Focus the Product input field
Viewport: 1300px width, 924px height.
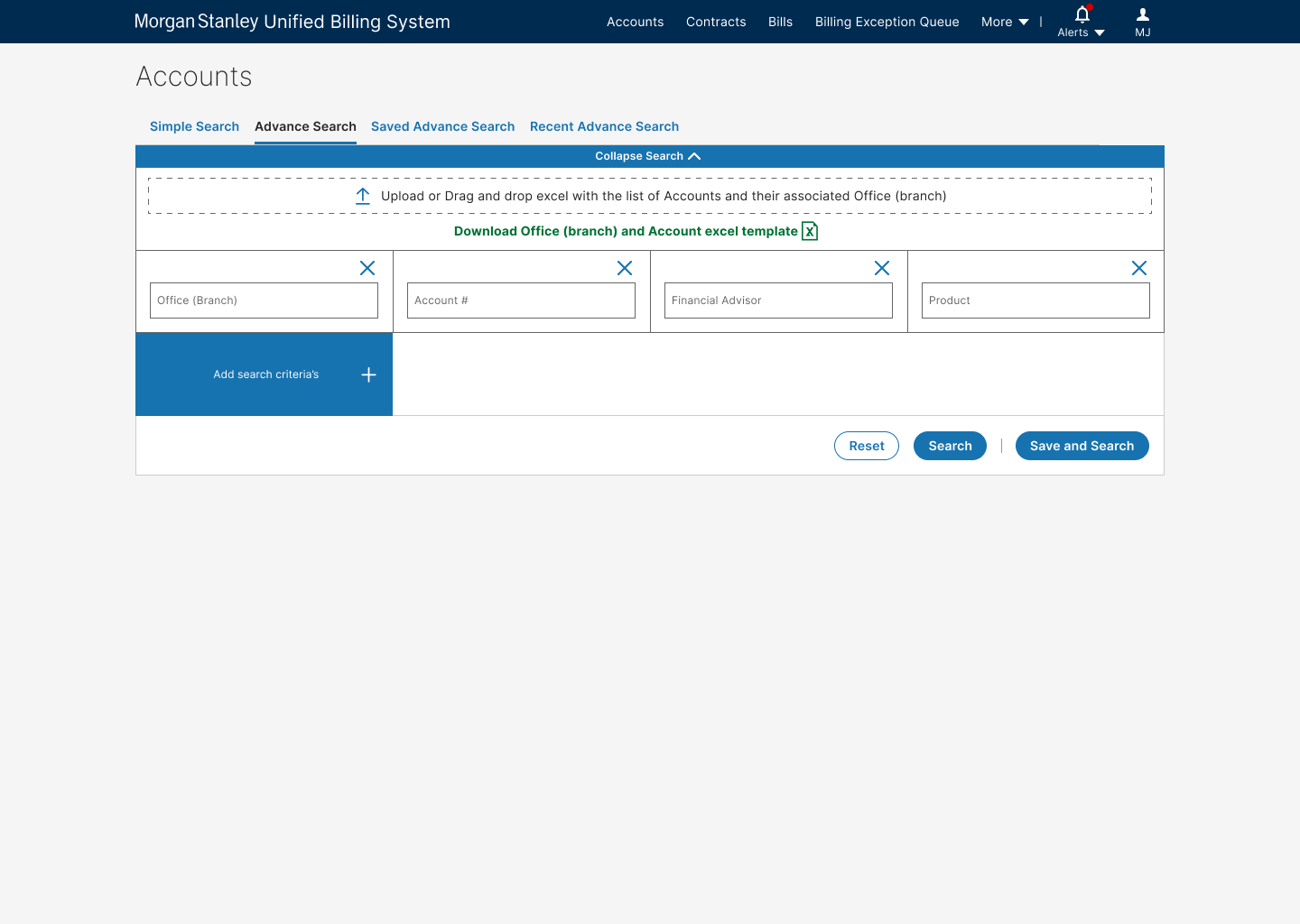pos(1035,300)
